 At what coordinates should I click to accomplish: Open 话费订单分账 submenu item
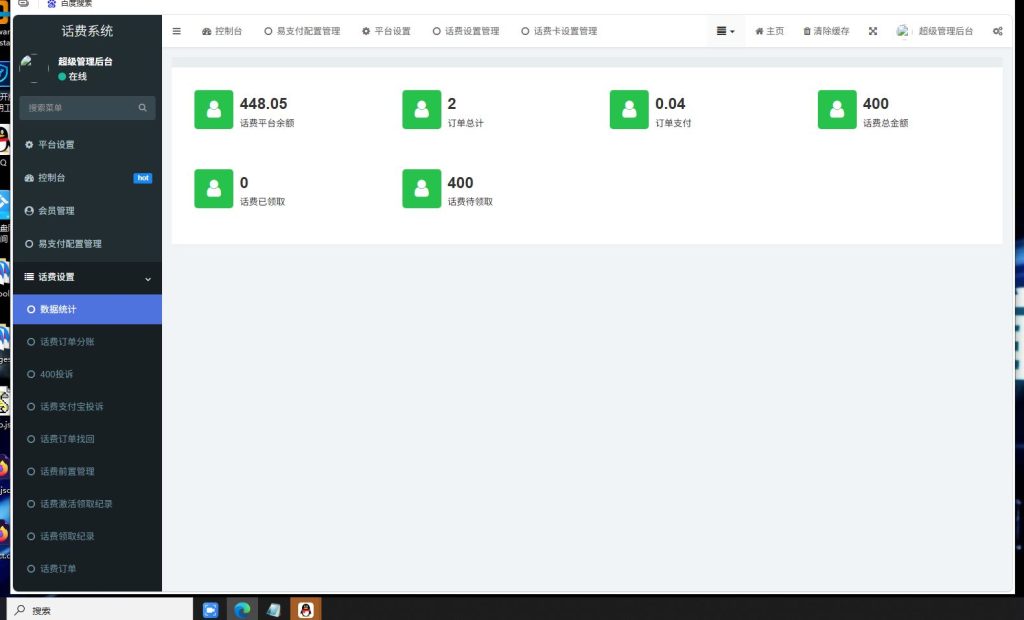point(88,342)
